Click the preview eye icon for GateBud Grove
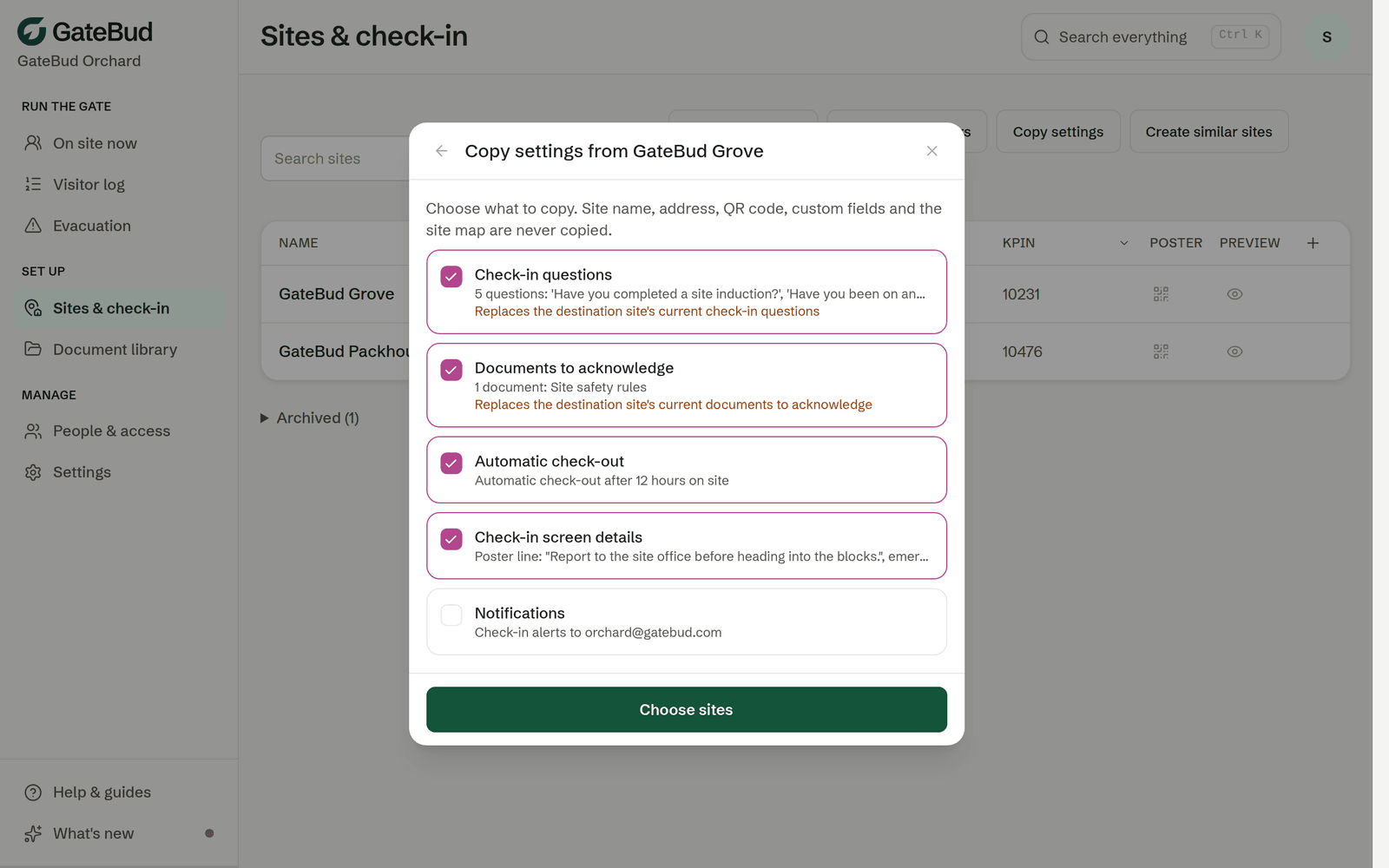Image resolution: width=1389 pixels, height=868 pixels. click(1234, 294)
